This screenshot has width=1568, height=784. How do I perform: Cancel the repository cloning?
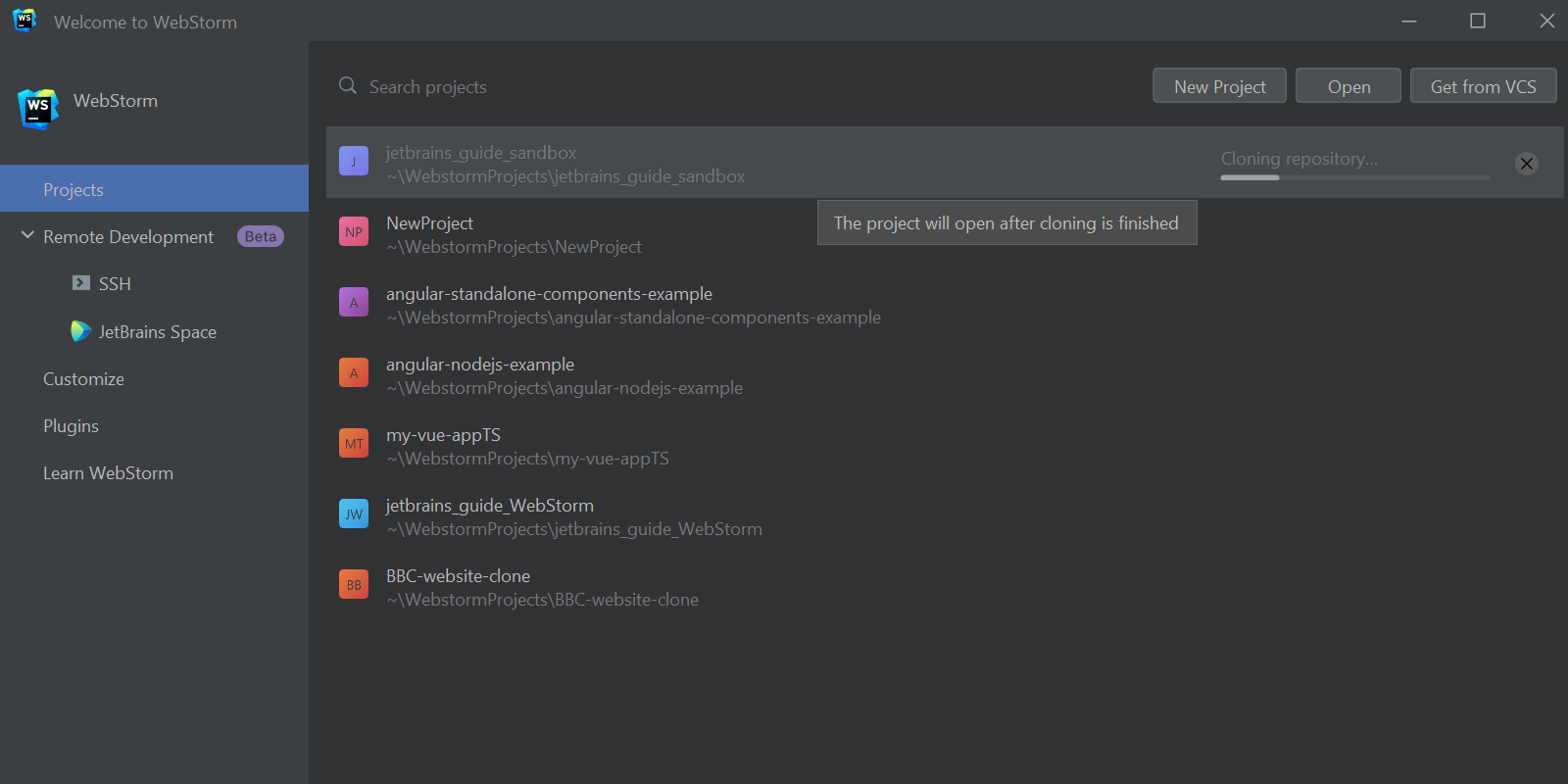coord(1527,164)
